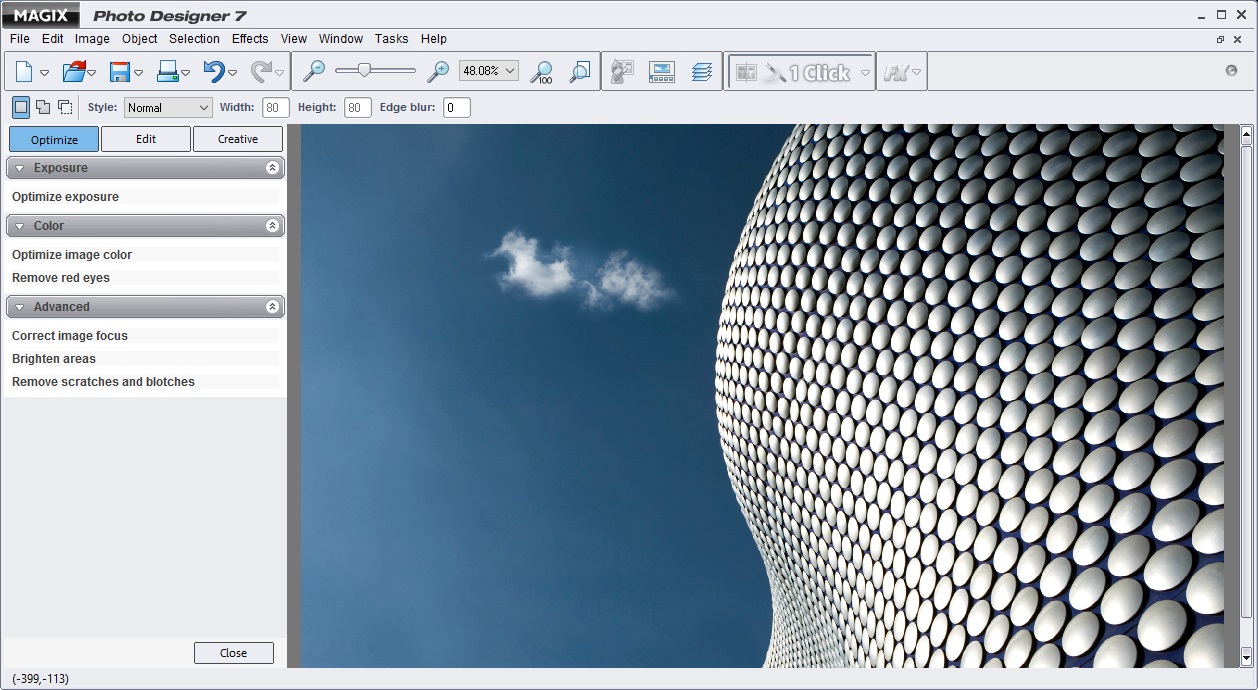Open the Image menu
The width and height of the screenshot is (1258, 690).
pos(92,39)
